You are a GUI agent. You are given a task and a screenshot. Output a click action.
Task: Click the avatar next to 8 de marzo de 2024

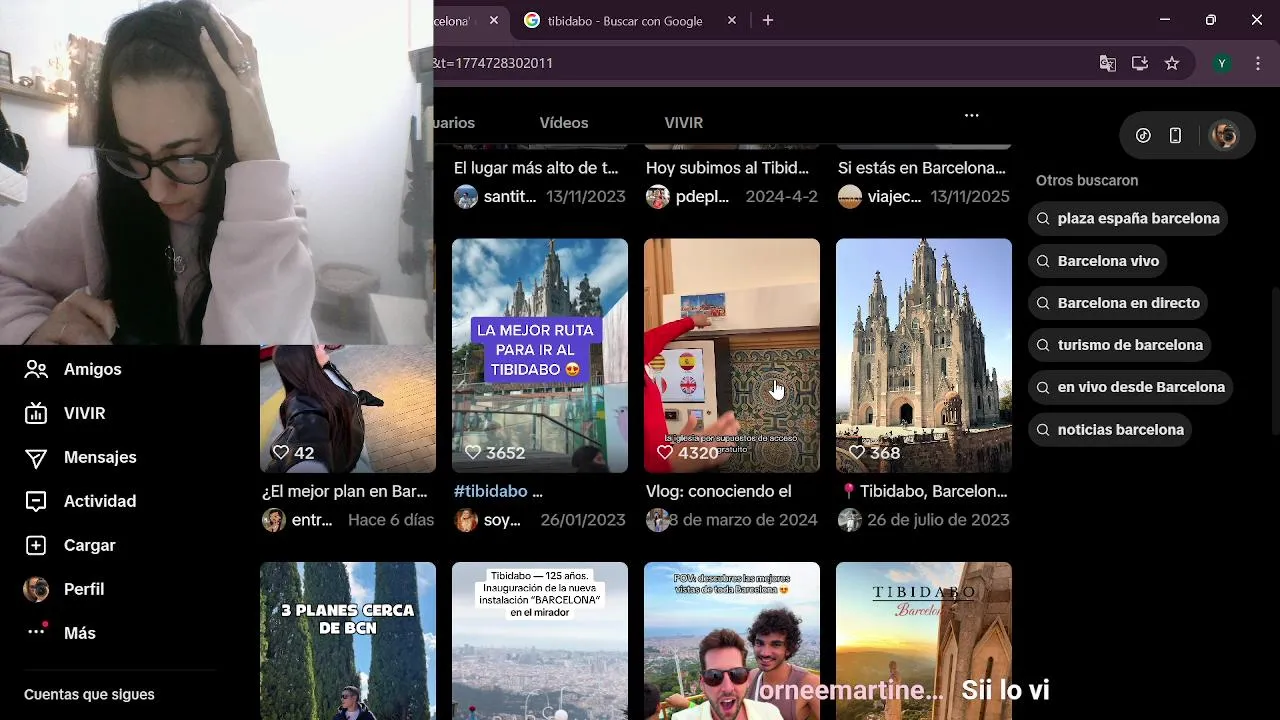tap(658, 520)
